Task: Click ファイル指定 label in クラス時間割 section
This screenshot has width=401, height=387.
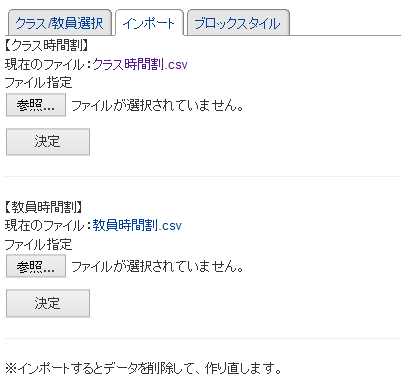Action: 38,83
